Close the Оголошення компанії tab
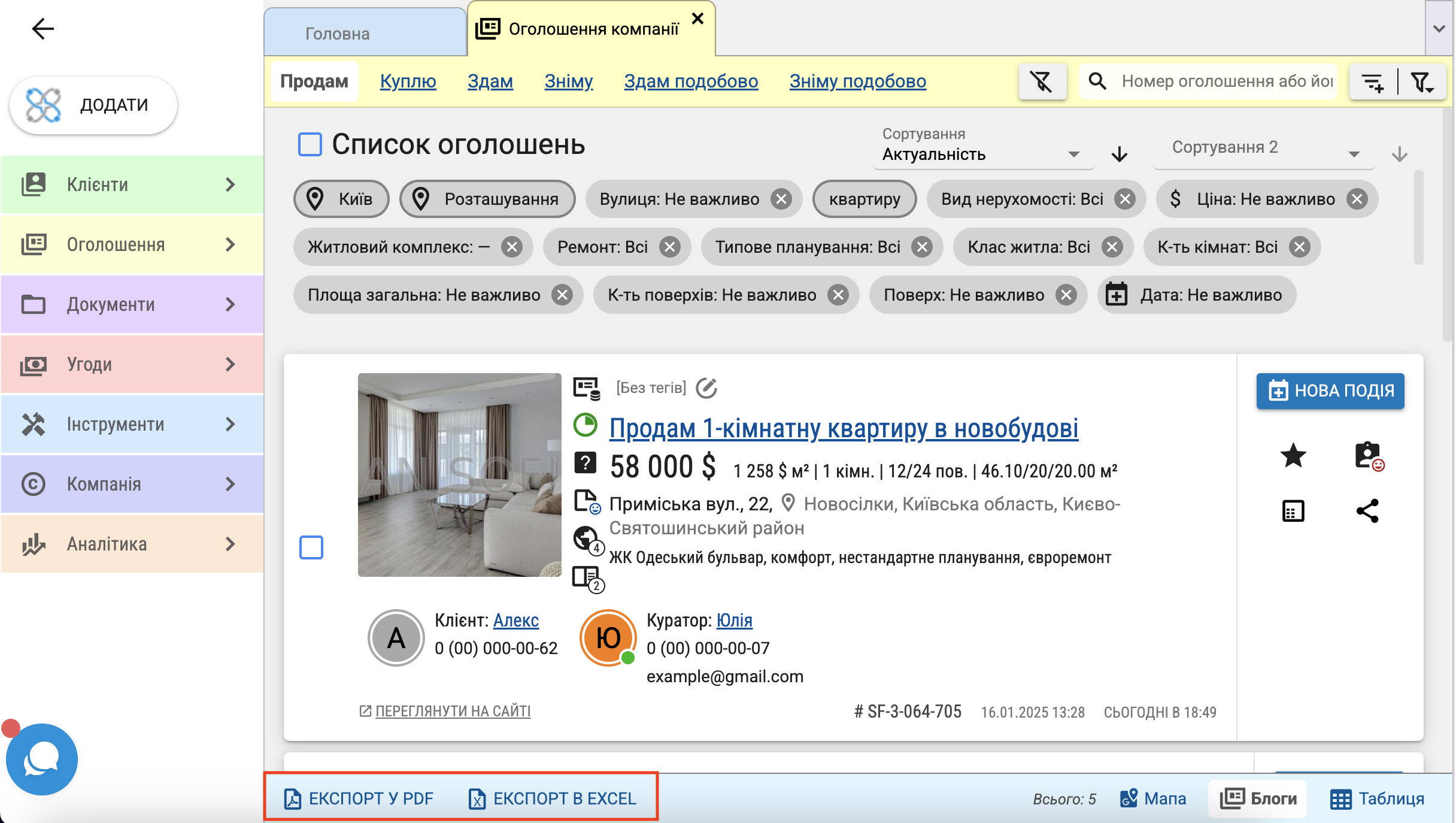Viewport: 1456px width, 823px height. pyautogui.click(x=697, y=19)
